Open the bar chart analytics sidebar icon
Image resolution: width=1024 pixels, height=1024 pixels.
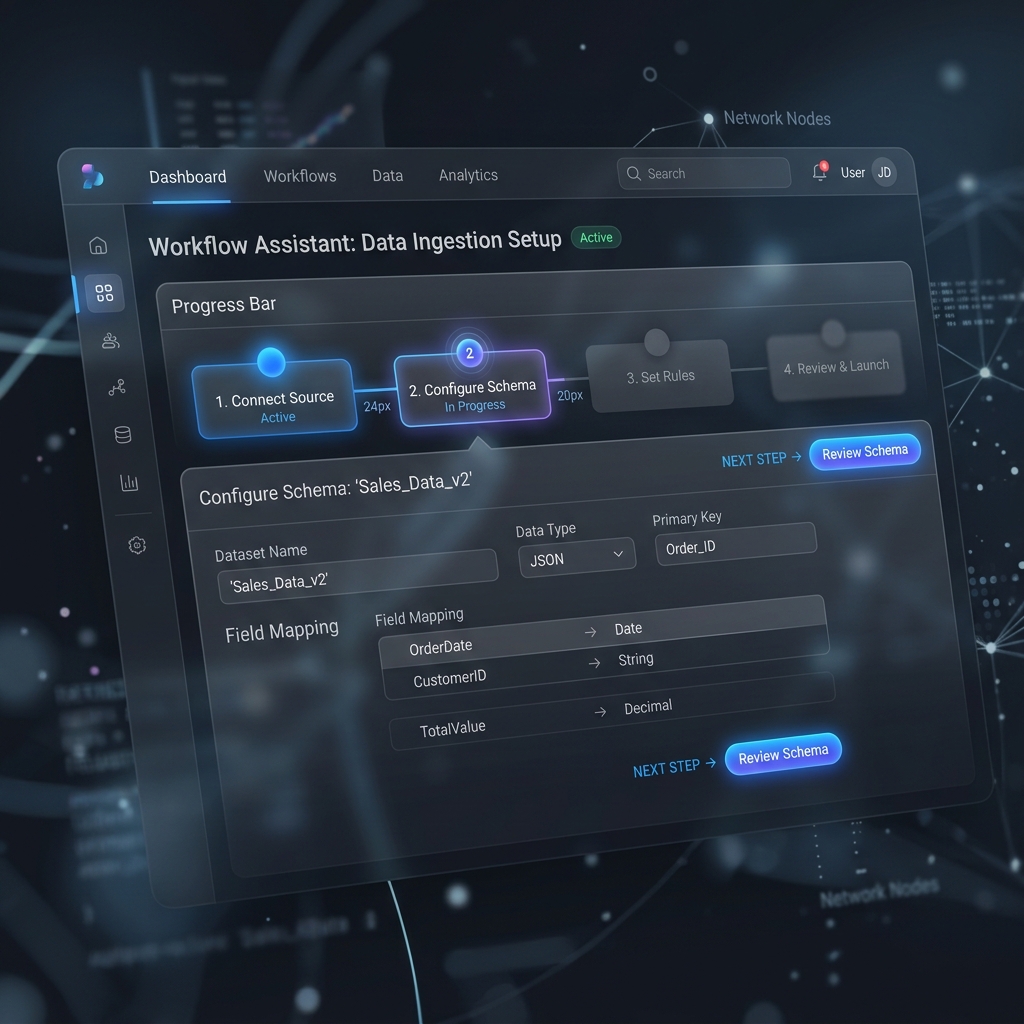coord(129,483)
